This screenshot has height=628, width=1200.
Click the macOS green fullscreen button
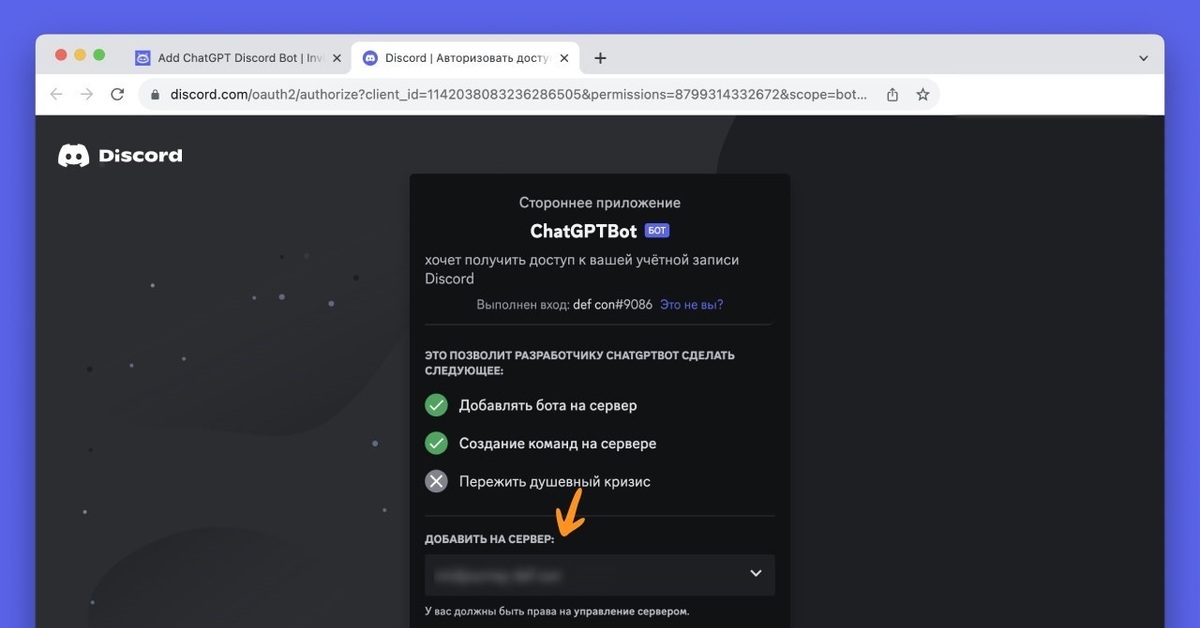(x=99, y=55)
